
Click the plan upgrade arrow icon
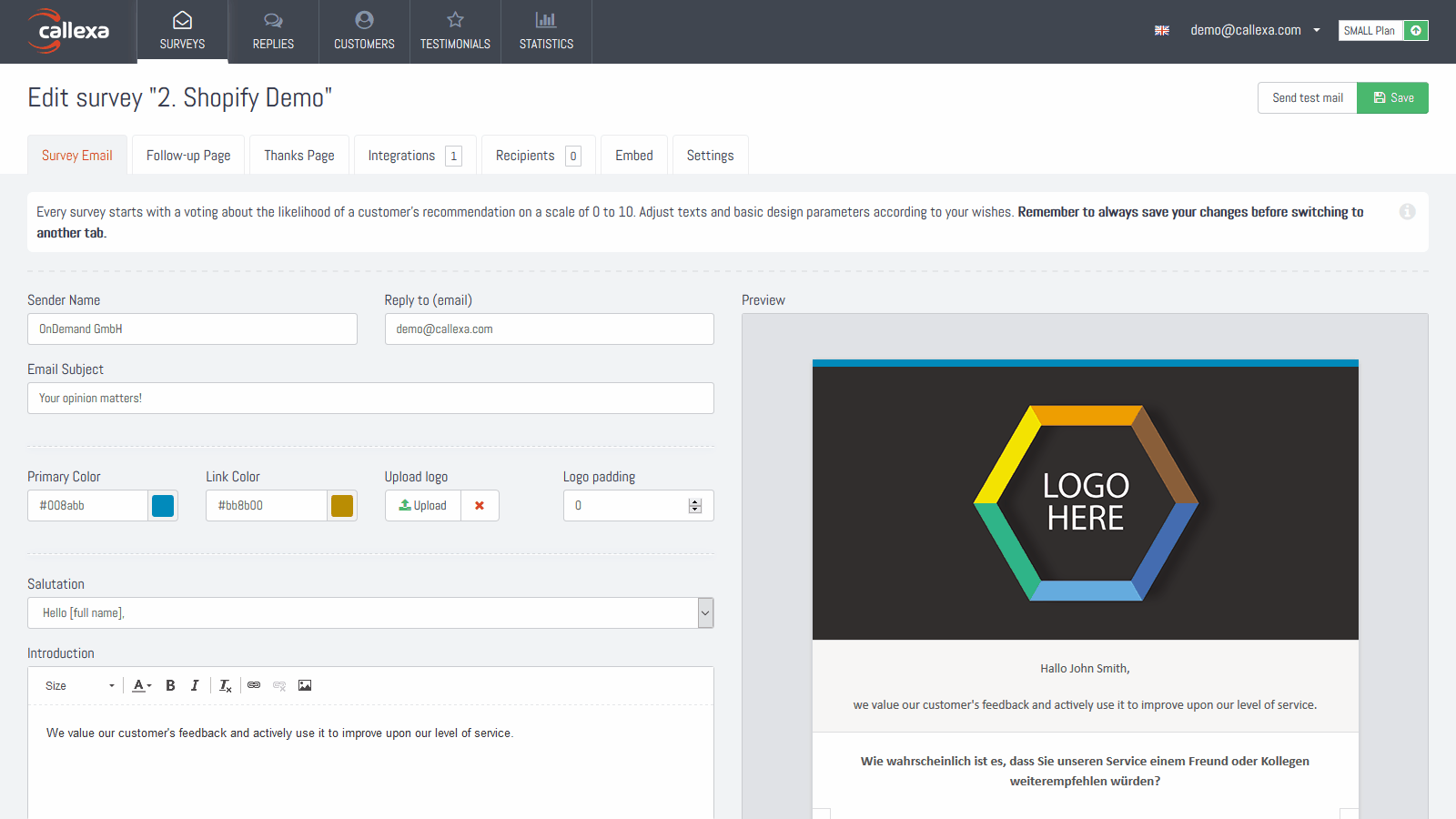click(x=1416, y=31)
